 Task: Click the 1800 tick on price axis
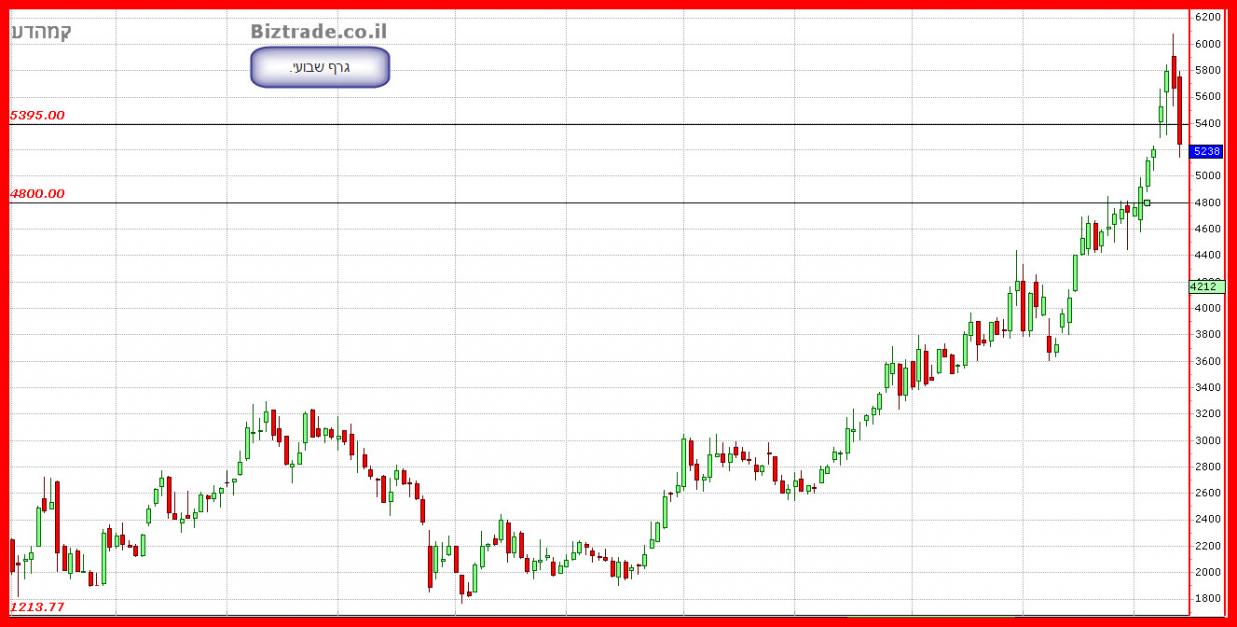tap(1207, 598)
